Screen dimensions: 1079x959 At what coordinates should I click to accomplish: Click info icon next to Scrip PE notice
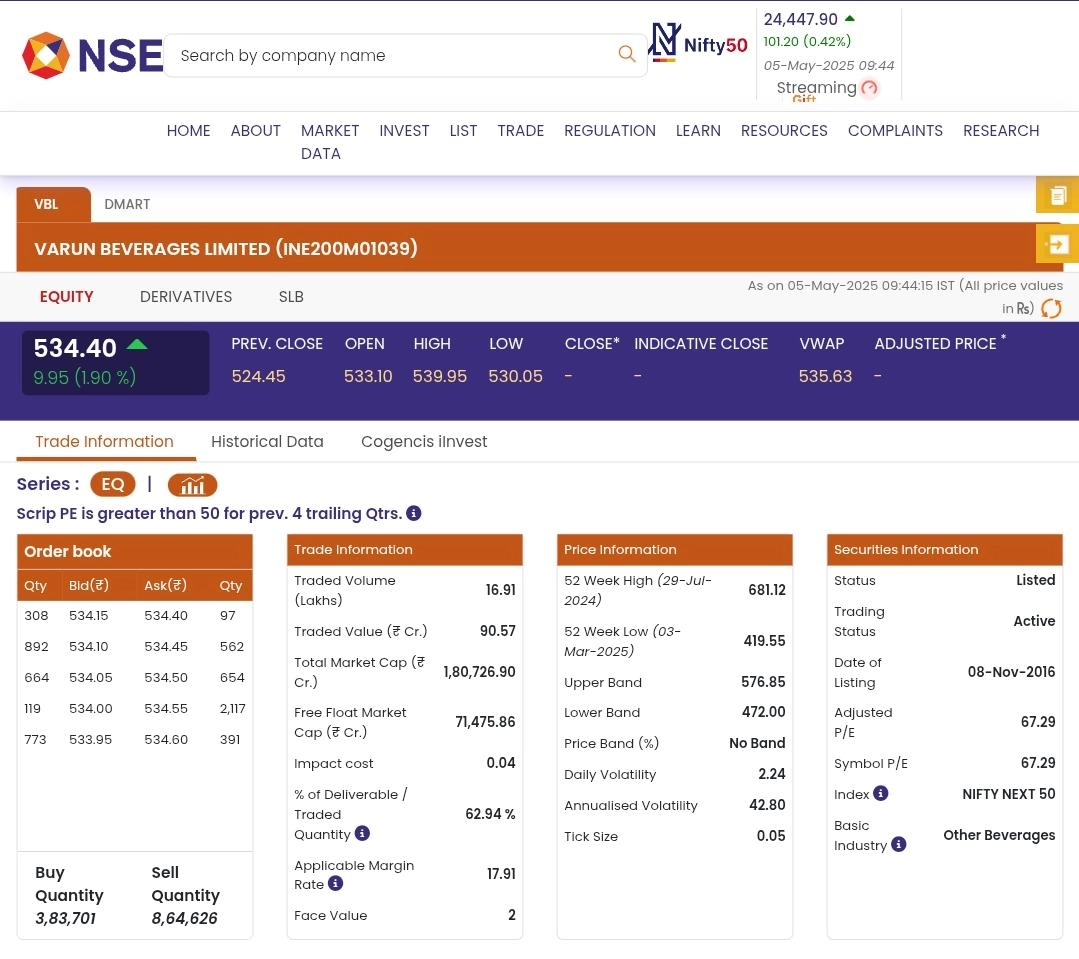click(414, 513)
